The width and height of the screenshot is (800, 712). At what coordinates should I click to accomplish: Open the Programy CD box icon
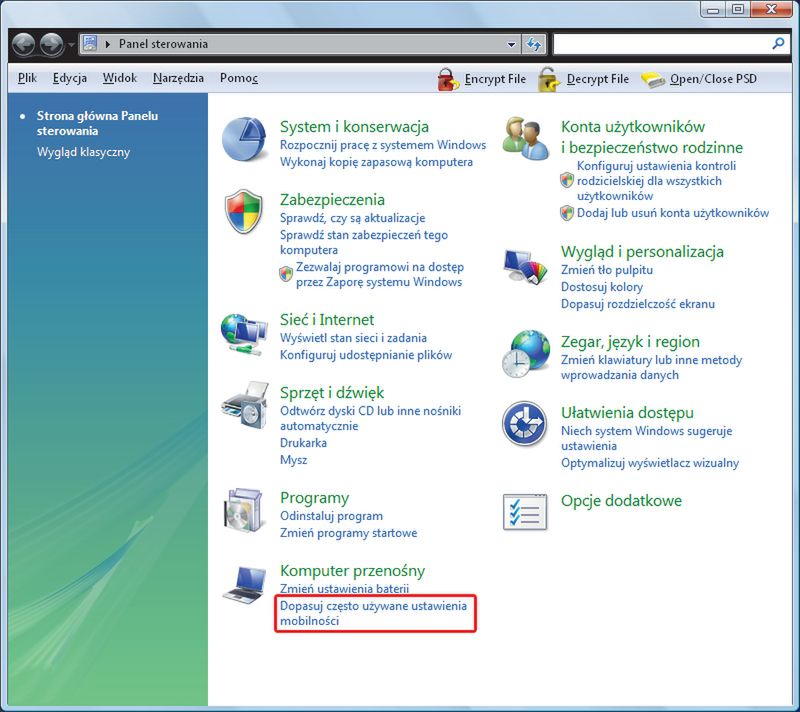tap(245, 510)
